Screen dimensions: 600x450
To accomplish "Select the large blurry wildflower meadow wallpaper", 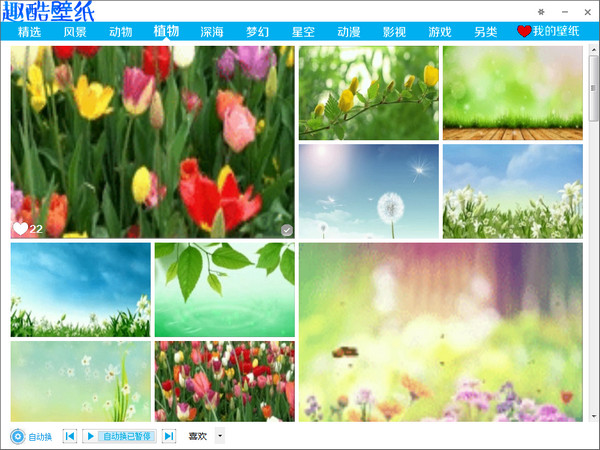I will (441, 332).
